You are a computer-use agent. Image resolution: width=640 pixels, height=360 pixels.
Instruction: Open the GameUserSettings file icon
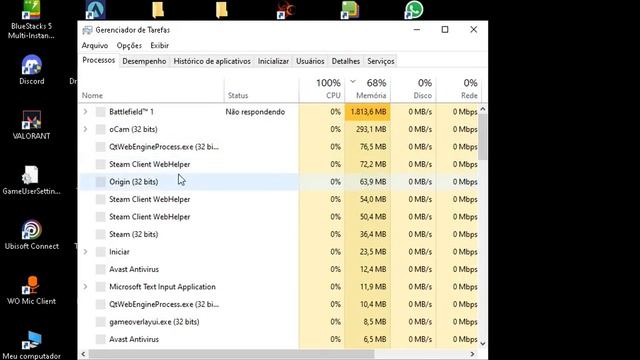(31, 180)
